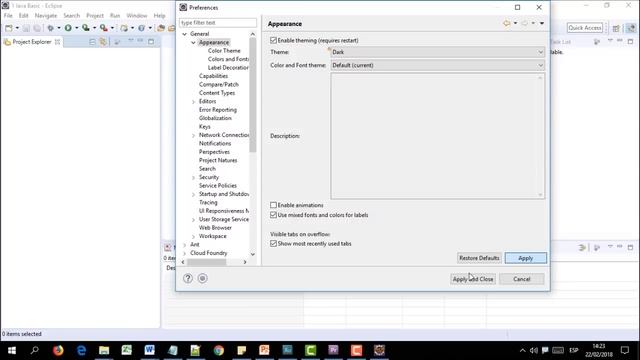Open File Explorer from the taskbar
Screen dimensions: 640x360
tap(104, 350)
